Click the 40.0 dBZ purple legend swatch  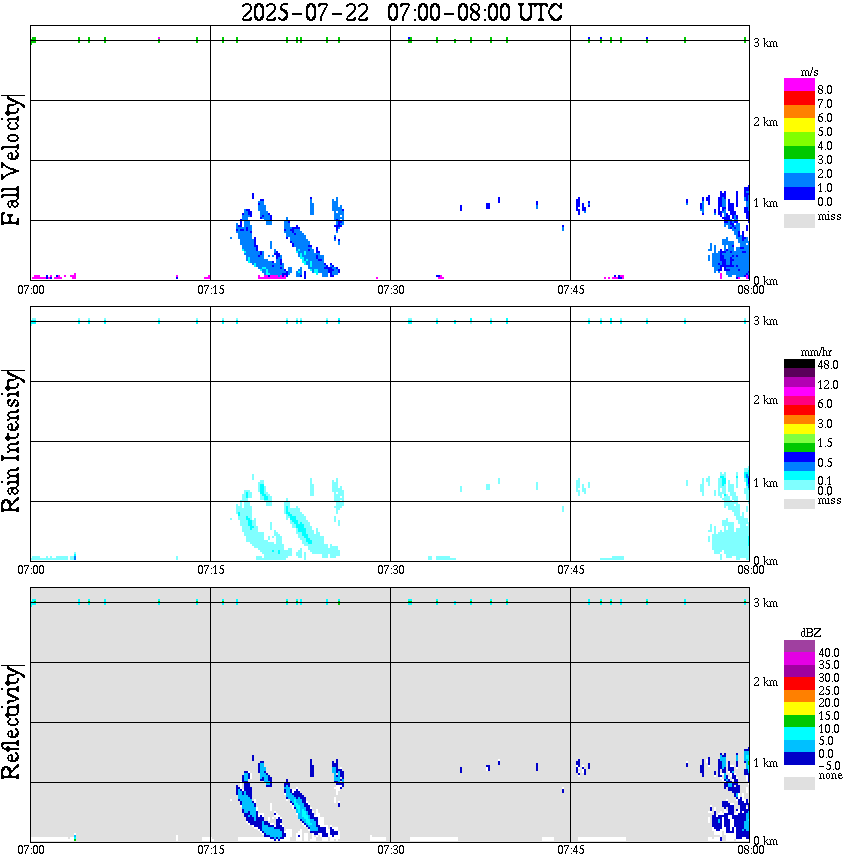coord(799,646)
